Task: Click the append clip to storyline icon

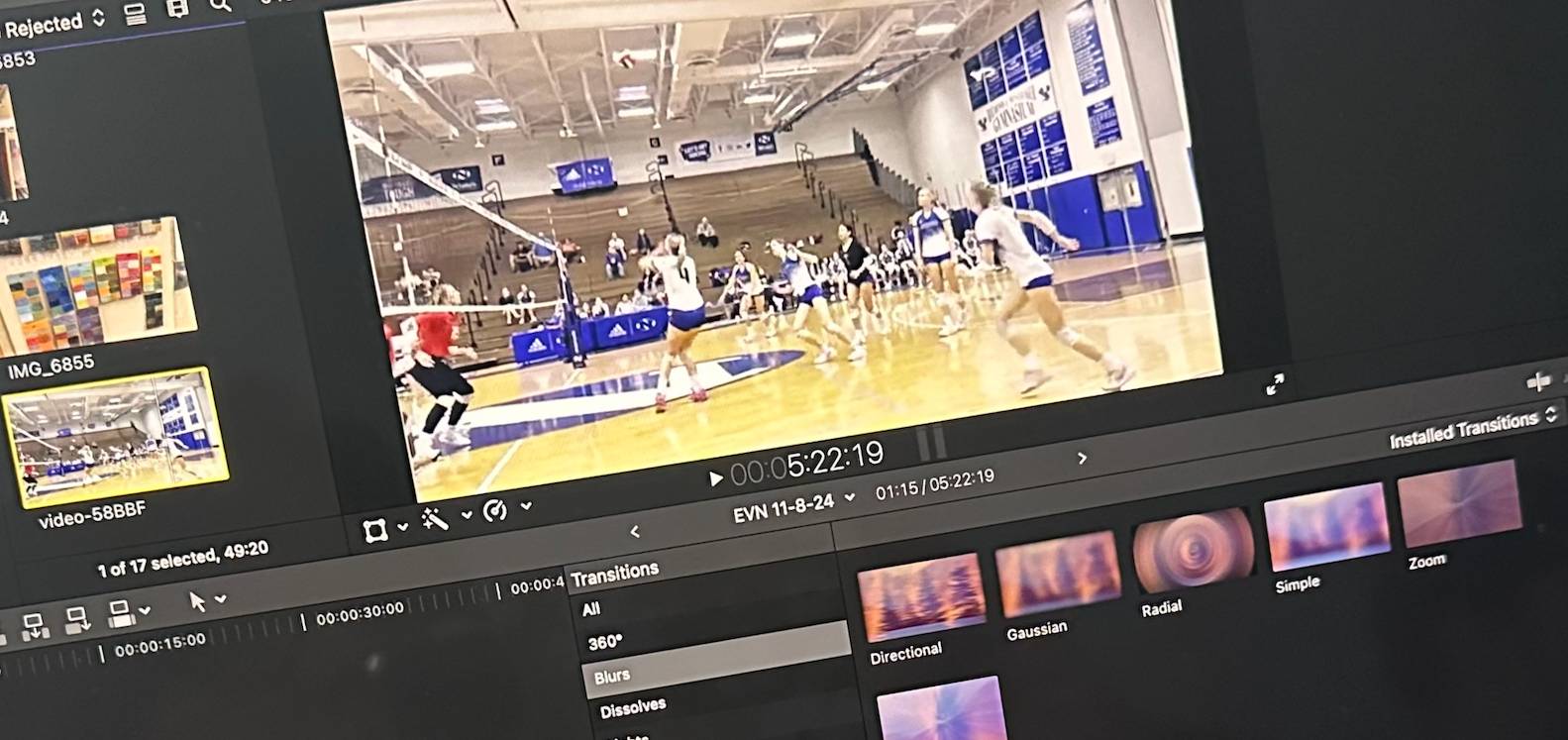Action: pos(77,620)
